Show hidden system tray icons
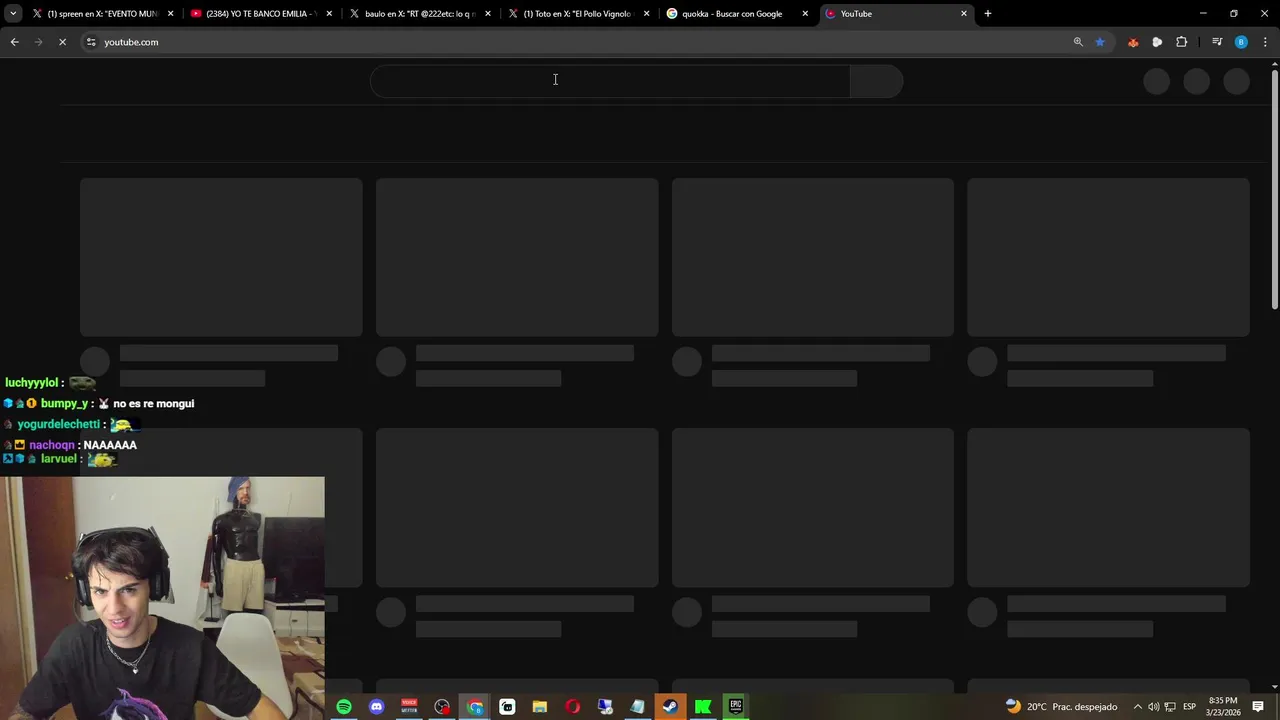The width and height of the screenshot is (1280, 720). pos(1137,707)
